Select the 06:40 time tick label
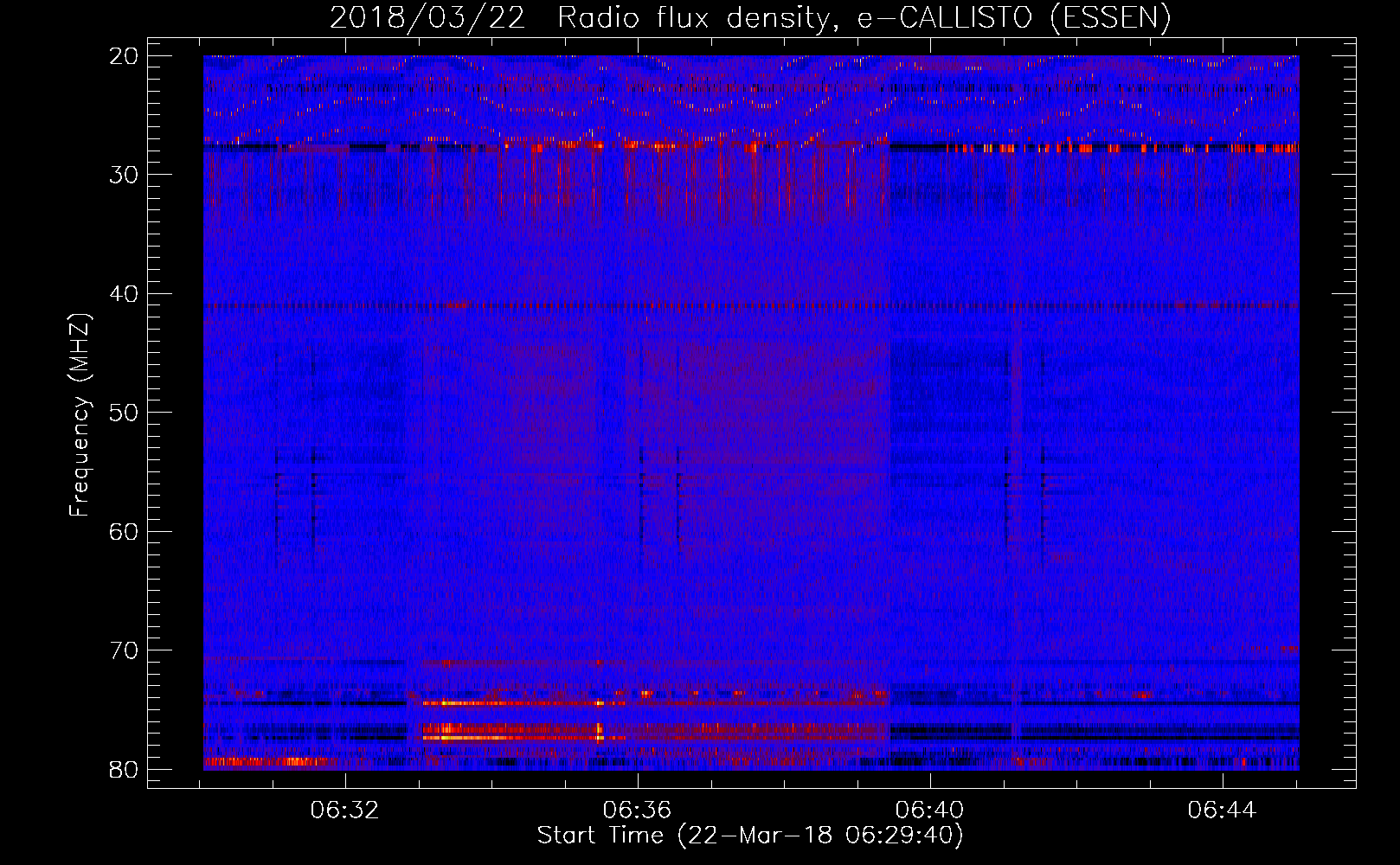Viewport: 1400px width, 865px height. (930, 811)
